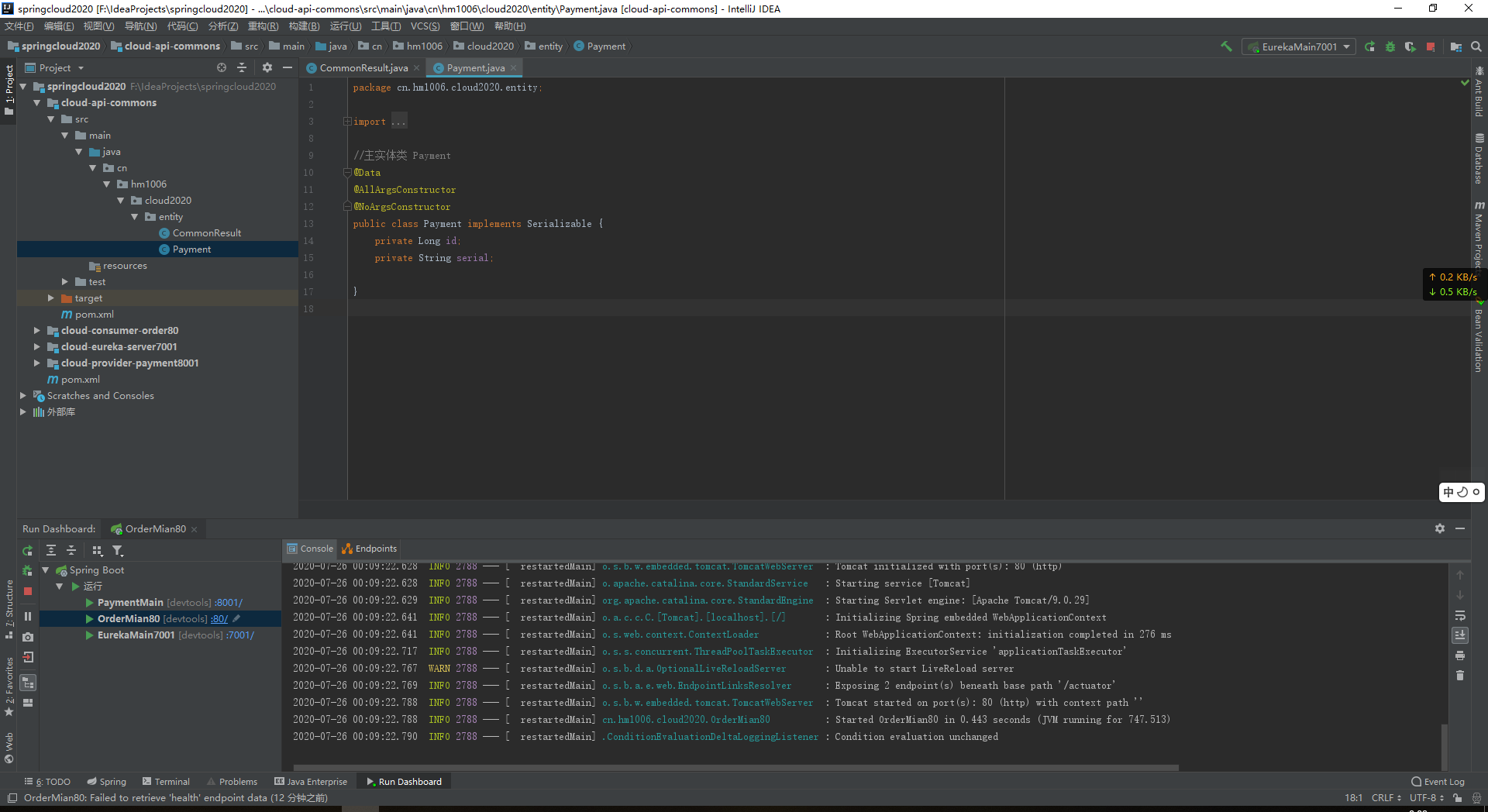The height and width of the screenshot is (812, 1488).
Task: Open the Problems tool window tab
Action: coord(232,782)
